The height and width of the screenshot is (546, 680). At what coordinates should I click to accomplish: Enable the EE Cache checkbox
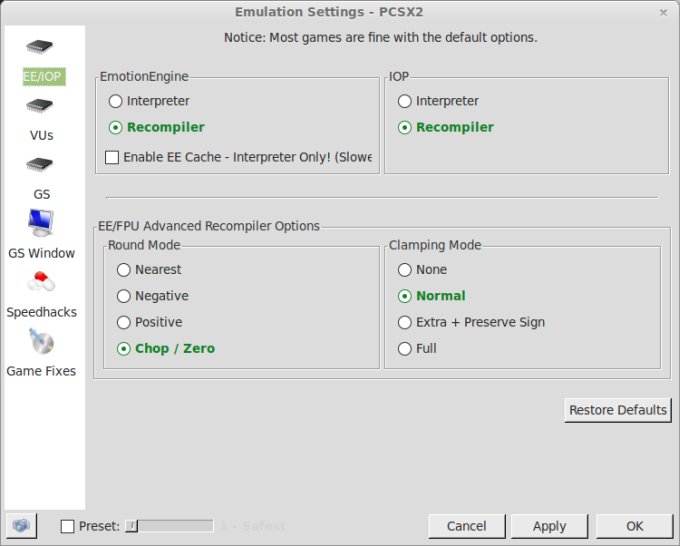[x=112, y=157]
